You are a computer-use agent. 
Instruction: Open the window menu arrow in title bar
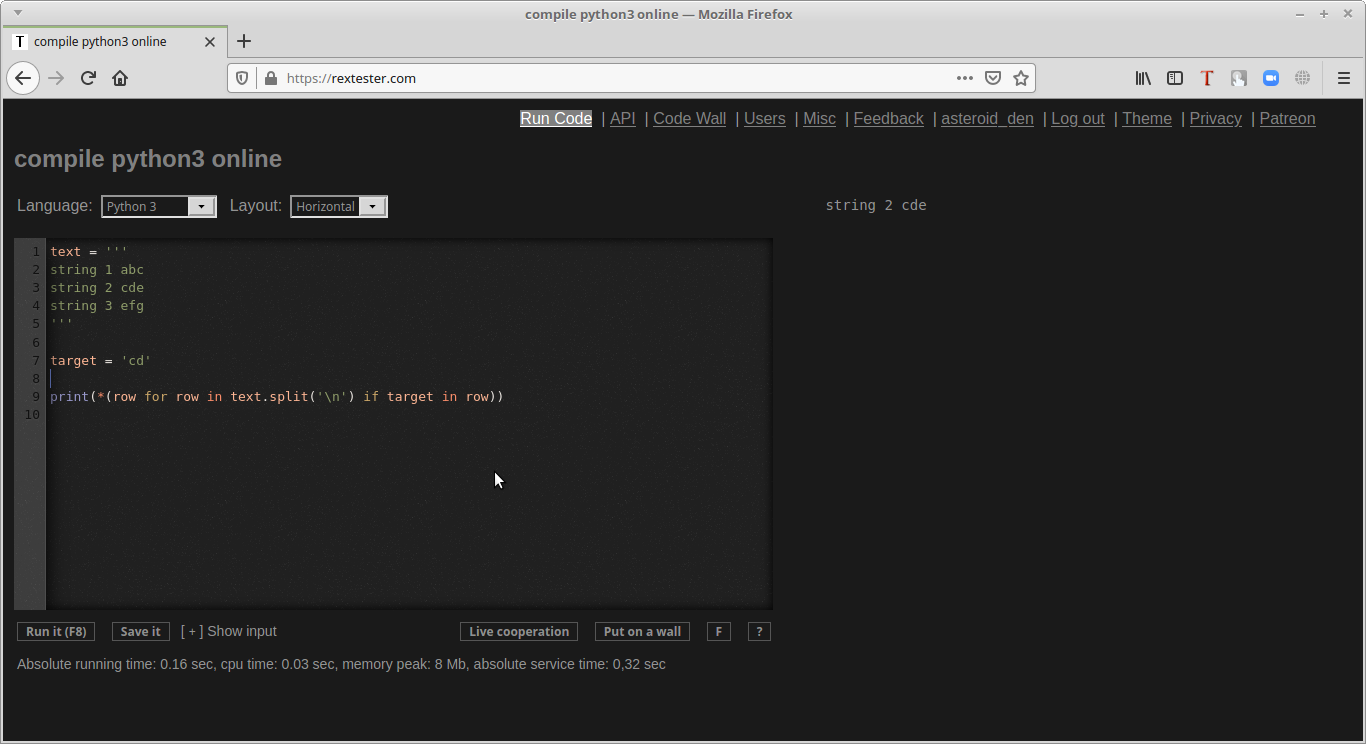click(17, 13)
